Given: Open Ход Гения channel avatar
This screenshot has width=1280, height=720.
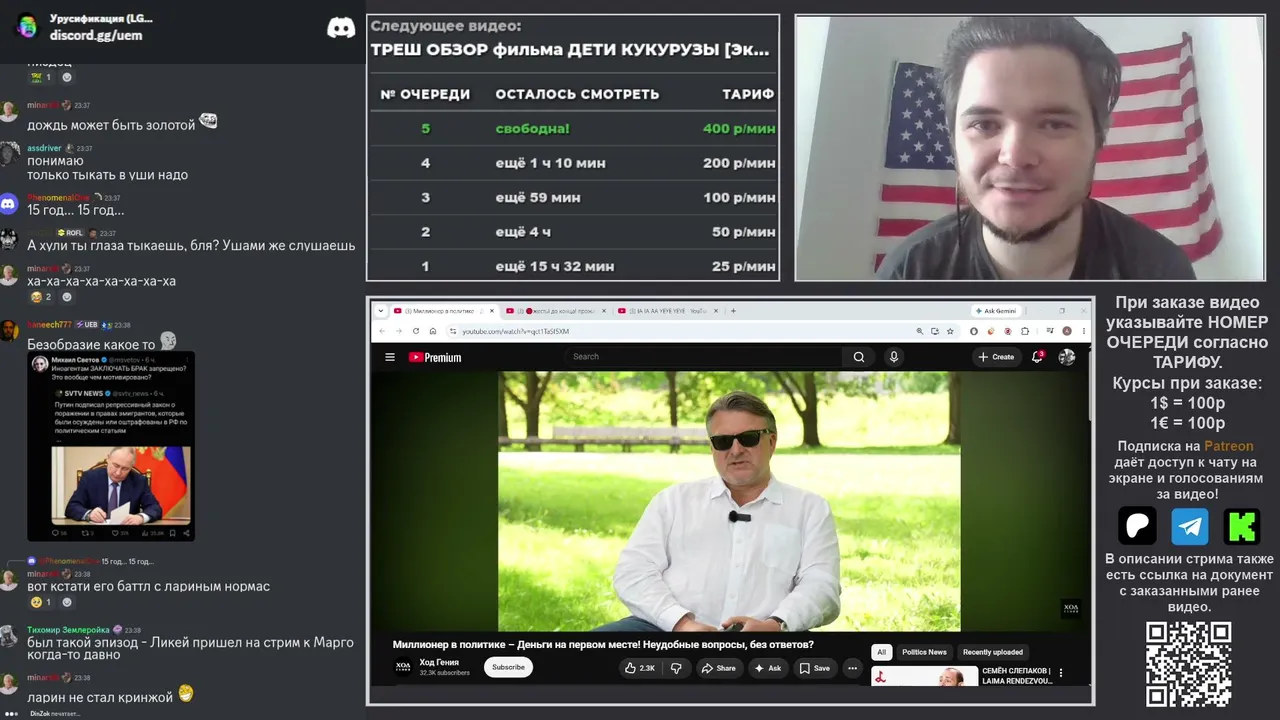Looking at the screenshot, I should click(x=403, y=667).
